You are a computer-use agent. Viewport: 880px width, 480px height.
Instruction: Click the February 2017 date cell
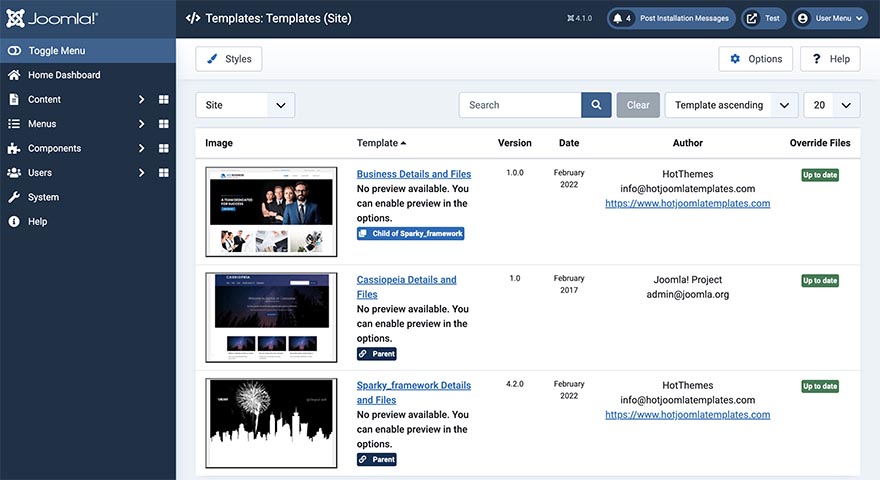569,284
